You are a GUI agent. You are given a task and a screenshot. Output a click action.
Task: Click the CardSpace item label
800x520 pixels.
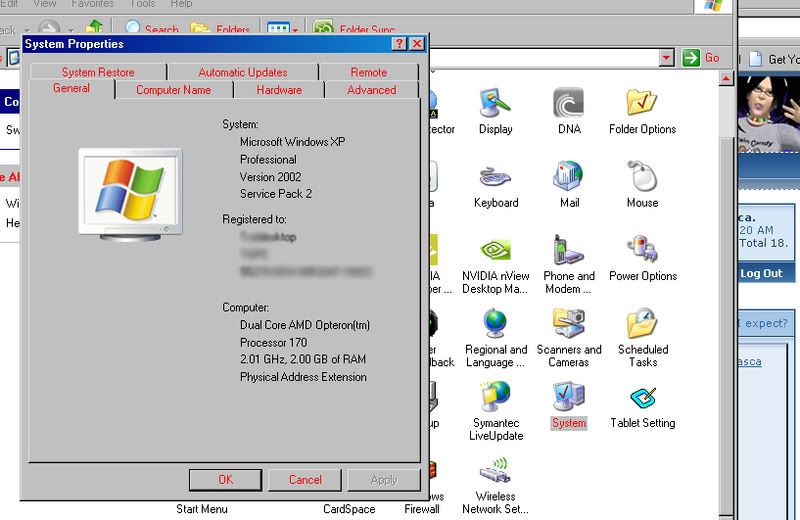coord(349,509)
